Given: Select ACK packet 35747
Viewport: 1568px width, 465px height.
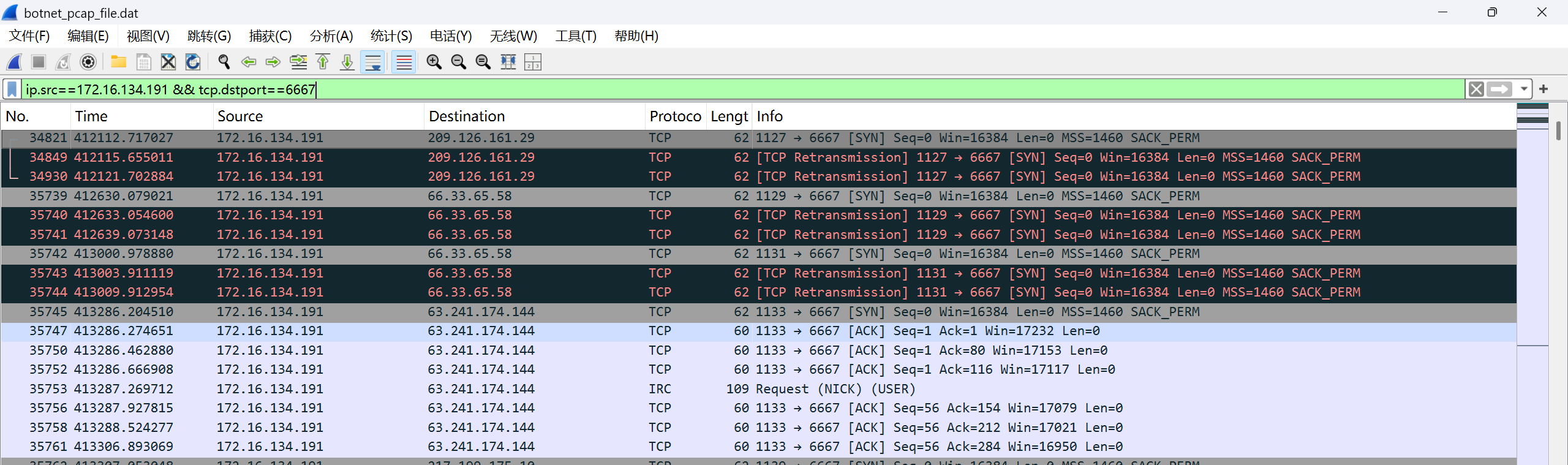Looking at the screenshot, I should [758, 331].
